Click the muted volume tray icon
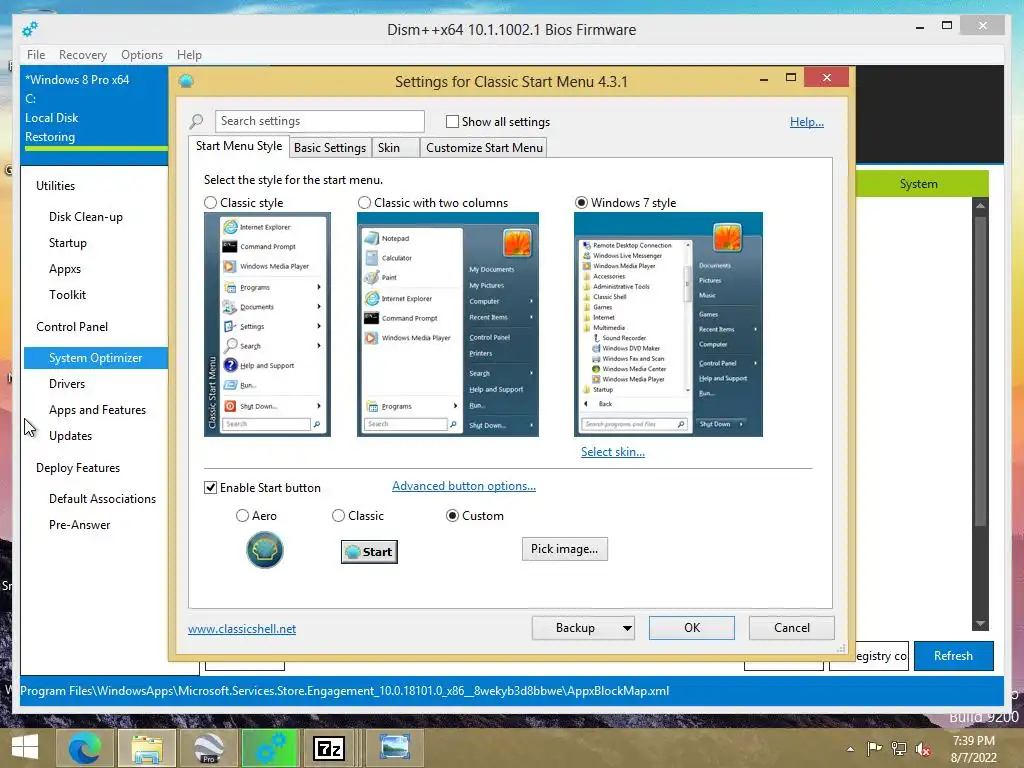 pyautogui.click(x=923, y=749)
